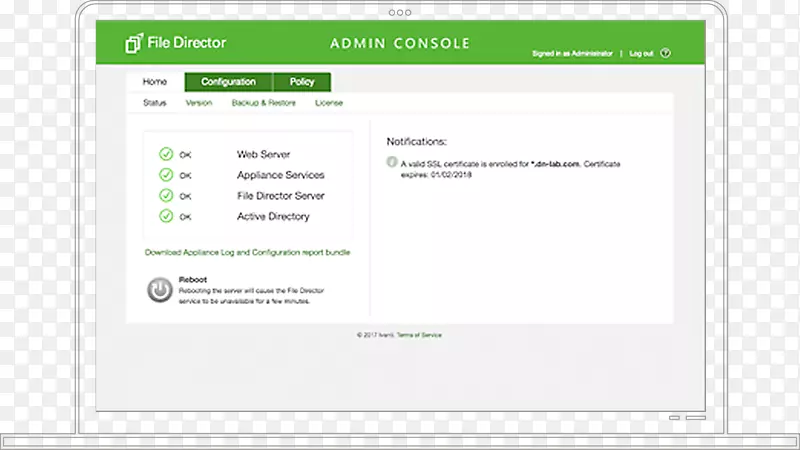Open the Backup & Restore sub-tab

click(x=264, y=103)
